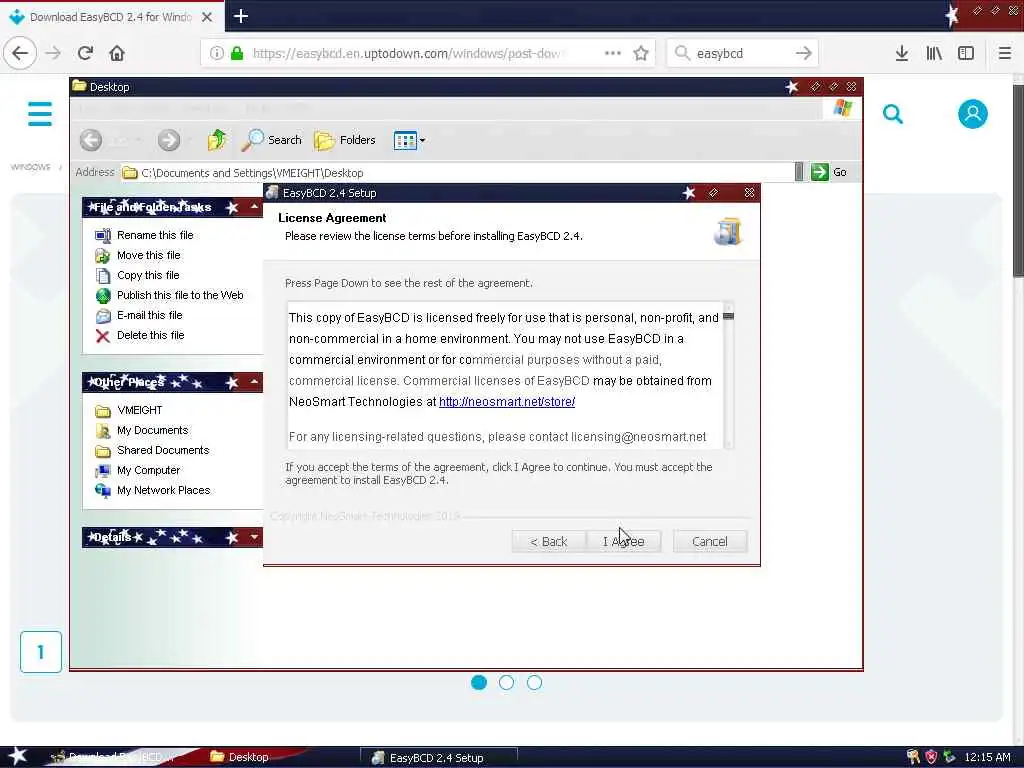The image size is (1024, 768).
Task: Open Search in Explorer toolbar
Action: click(272, 140)
